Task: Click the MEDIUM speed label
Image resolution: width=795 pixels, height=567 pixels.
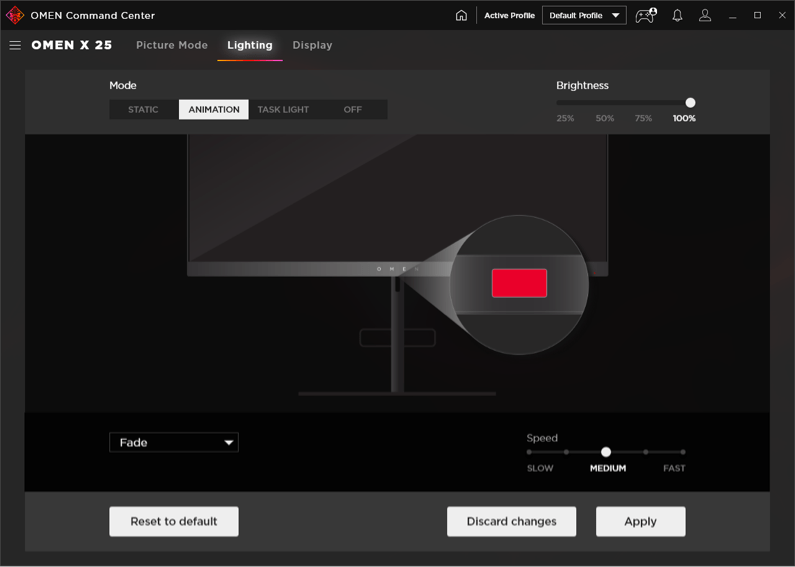Action: click(x=608, y=468)
